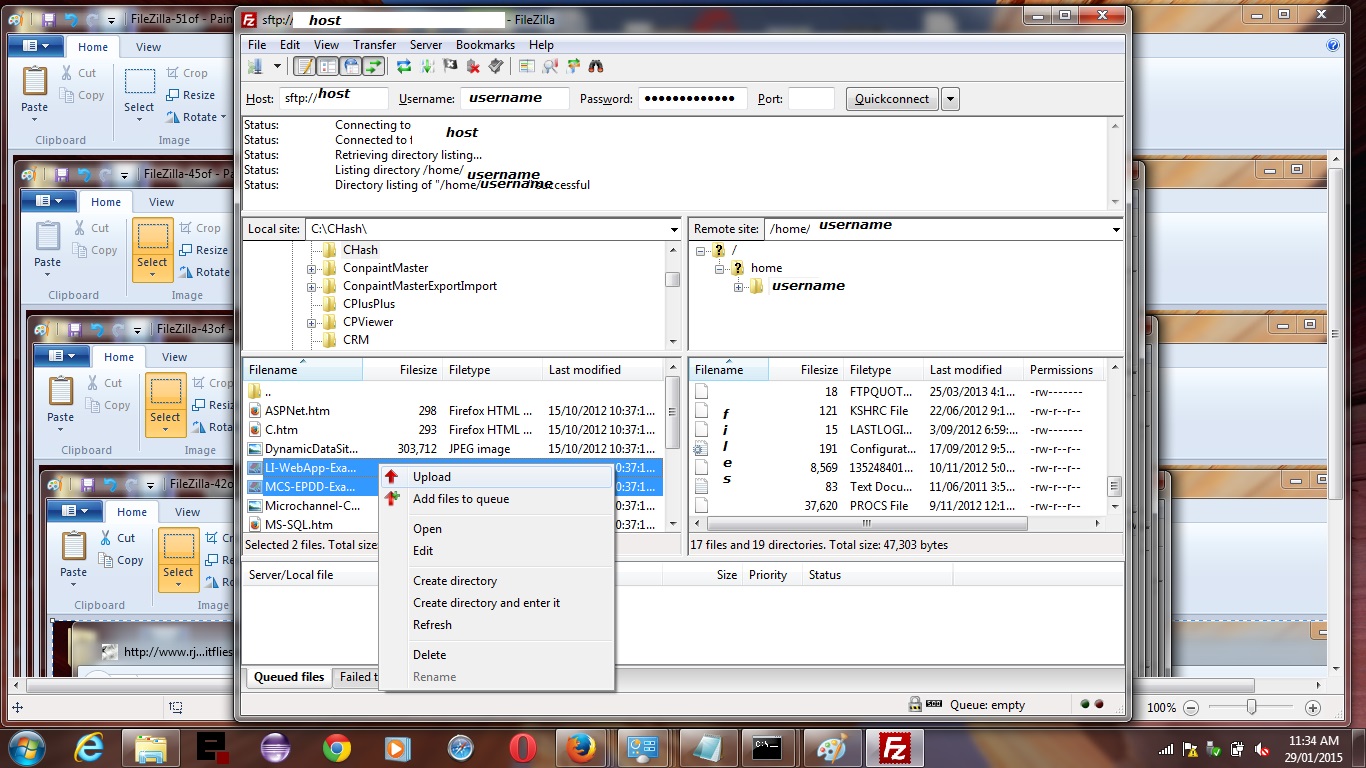The image size is (1366, 768).
Task: Open the Site Manager icon in toolbar
Action: [x=255, y=66]
